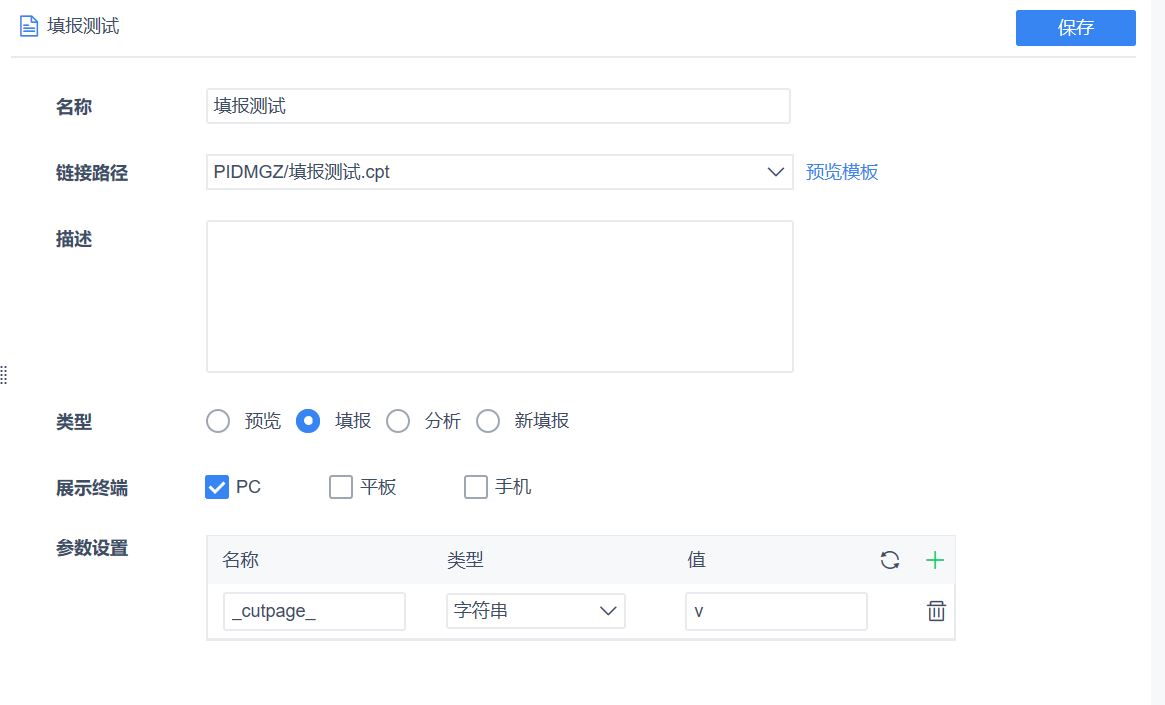Click the left edge panel drag handle
1165x705 pixels.
point(4,375)
